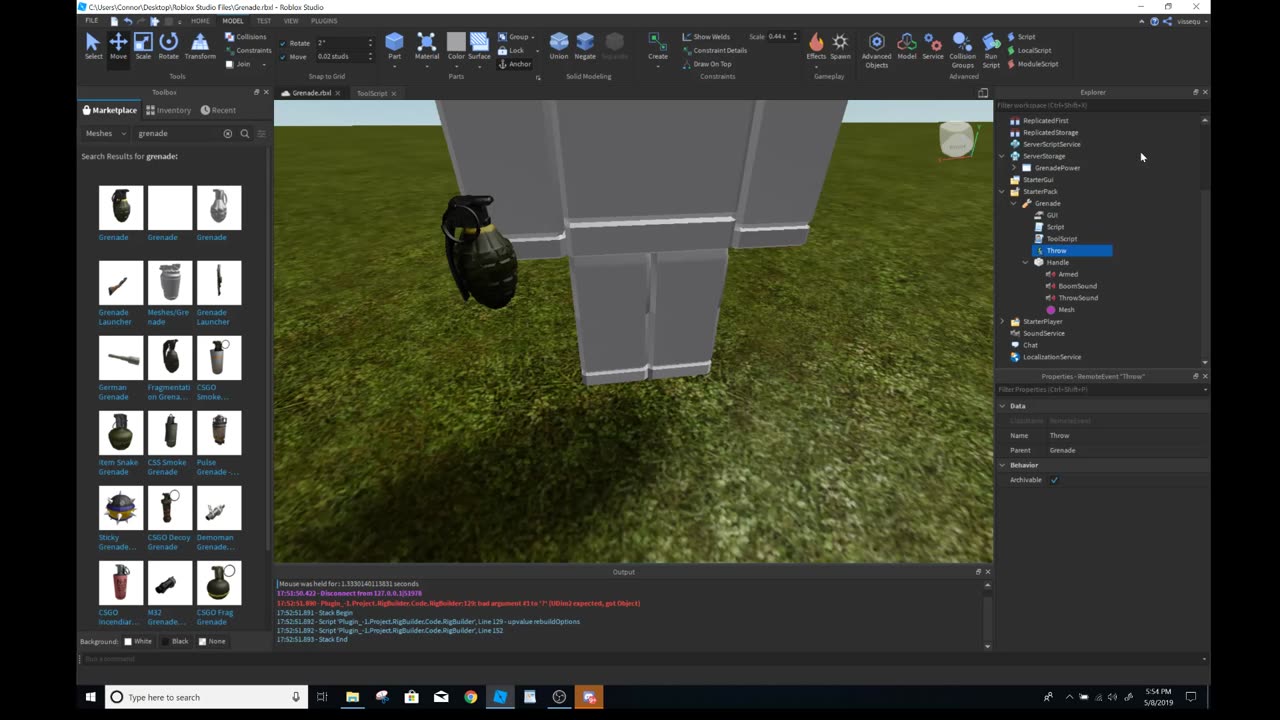This screenshot has height=720, width=1280.
Task: Set toolbox background to Black
Action: click(x=165, y=641)
